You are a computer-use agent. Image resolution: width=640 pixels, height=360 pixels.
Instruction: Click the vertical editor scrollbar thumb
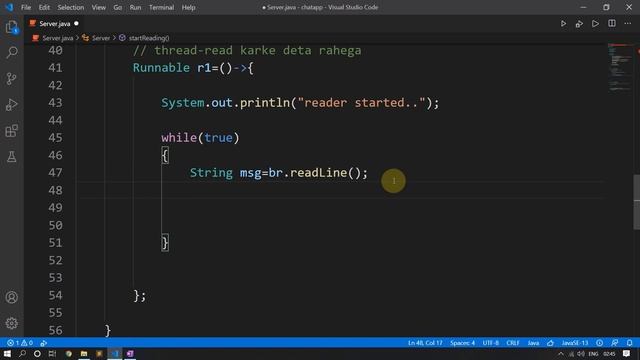[636, 202]
